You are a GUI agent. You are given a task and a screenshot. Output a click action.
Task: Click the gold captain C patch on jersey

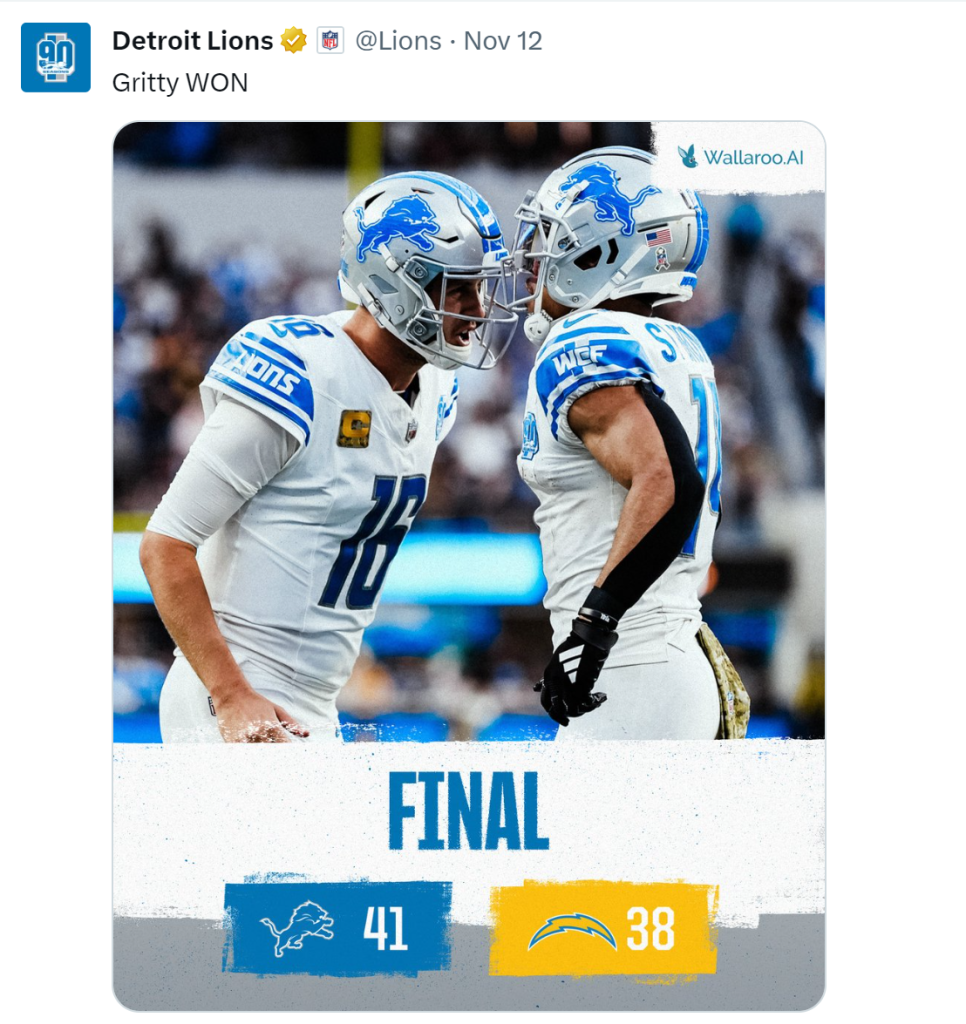(354, 429)
